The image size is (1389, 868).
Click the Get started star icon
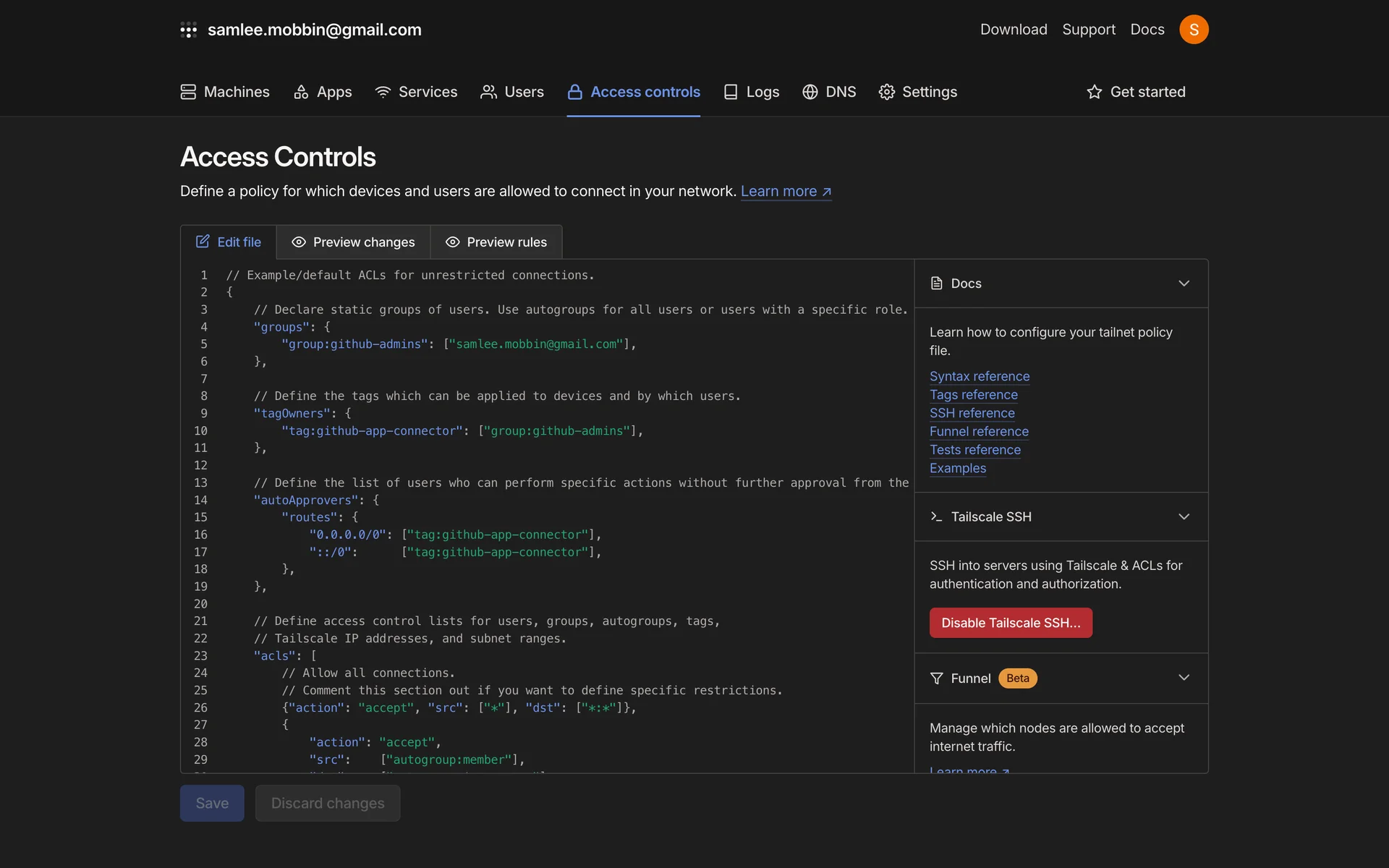click(1094, 92)
